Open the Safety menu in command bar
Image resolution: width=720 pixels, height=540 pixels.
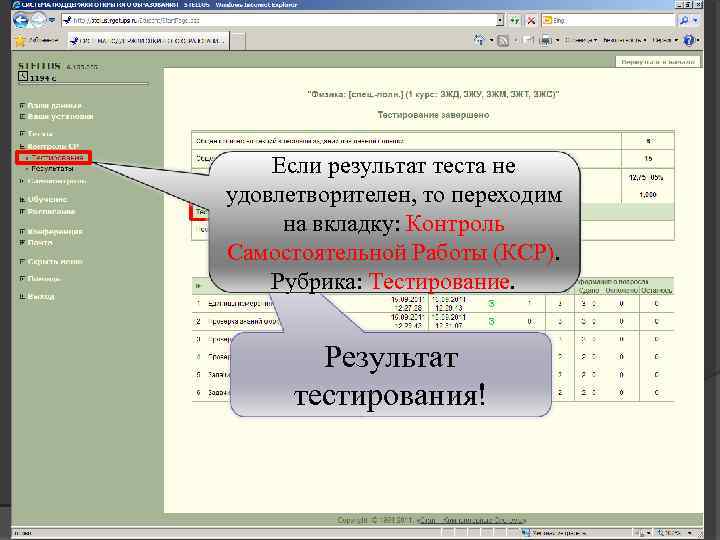[625, 40]
